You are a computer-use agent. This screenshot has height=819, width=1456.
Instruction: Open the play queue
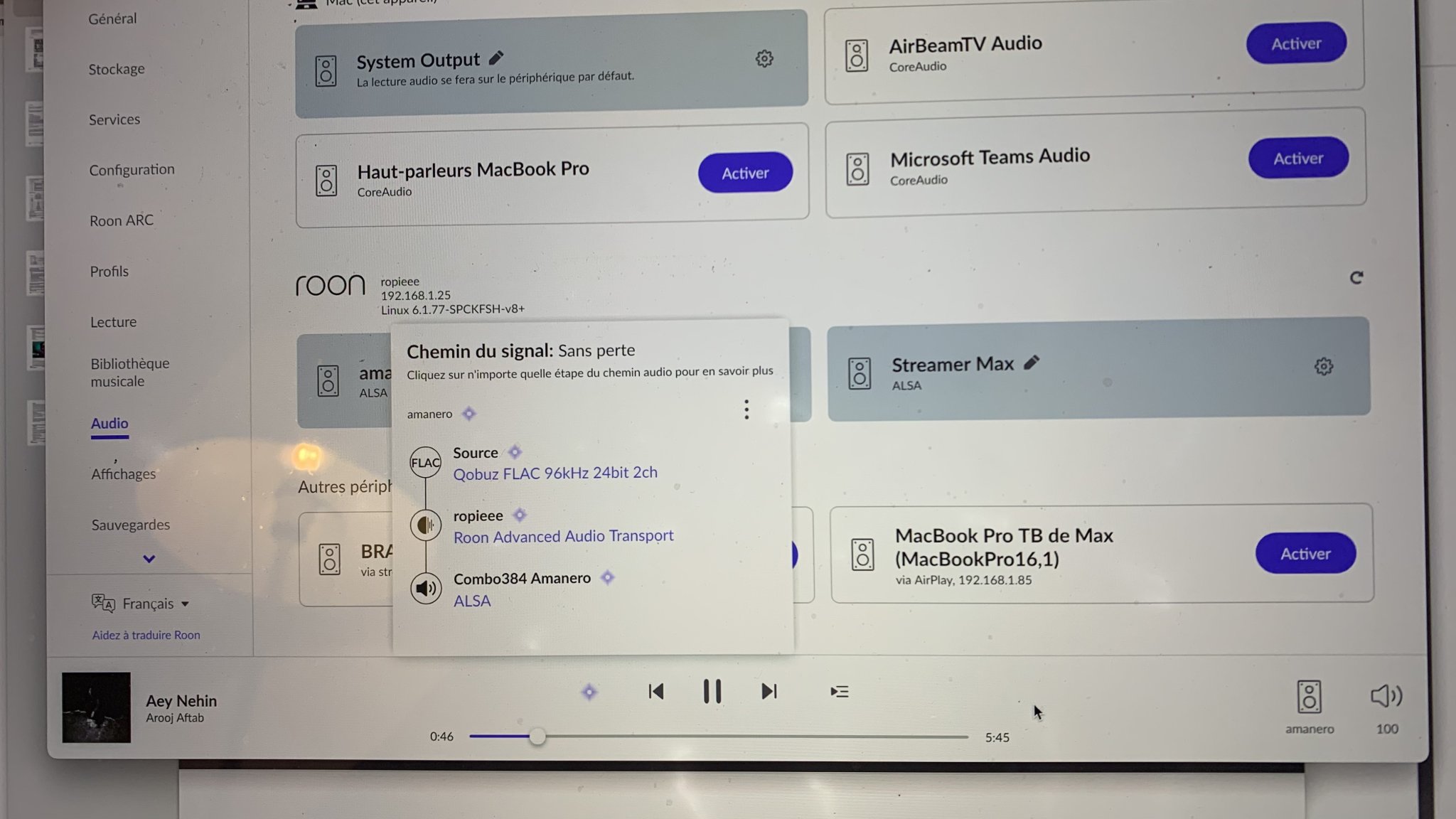click(839, 691)
